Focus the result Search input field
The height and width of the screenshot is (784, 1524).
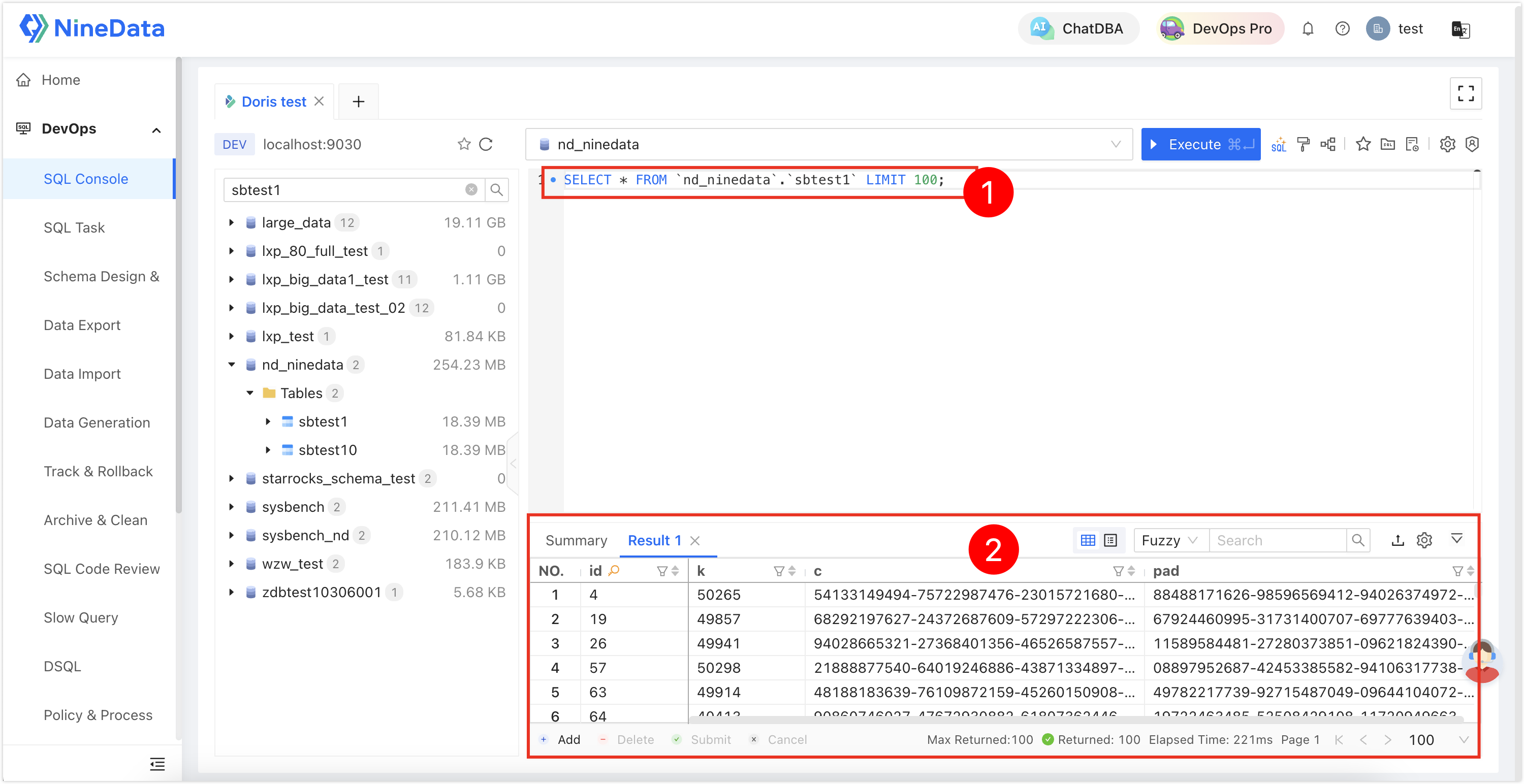(x=1278, y=540)
